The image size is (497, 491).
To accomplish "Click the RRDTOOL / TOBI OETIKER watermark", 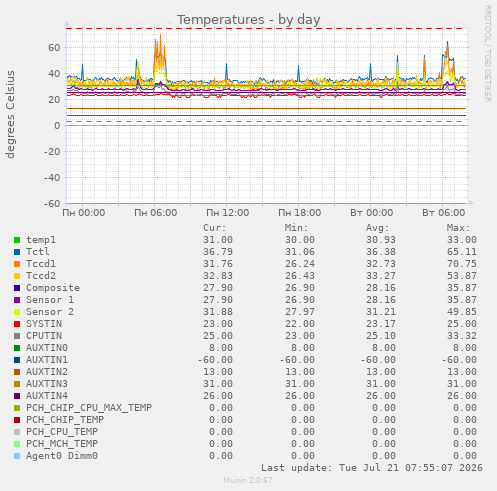I will (487, 54).
